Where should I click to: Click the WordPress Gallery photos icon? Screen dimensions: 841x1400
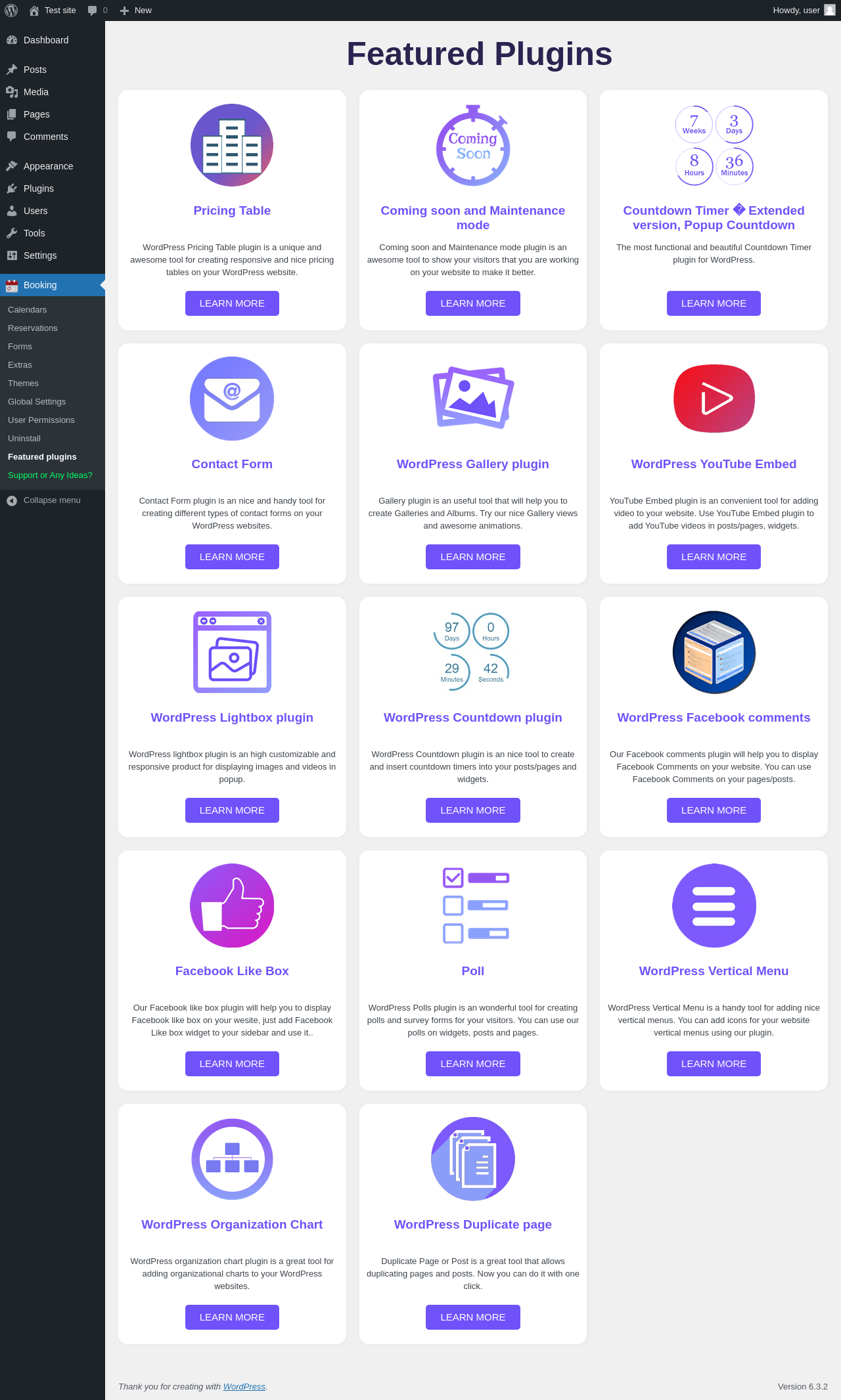pos(473,398)
